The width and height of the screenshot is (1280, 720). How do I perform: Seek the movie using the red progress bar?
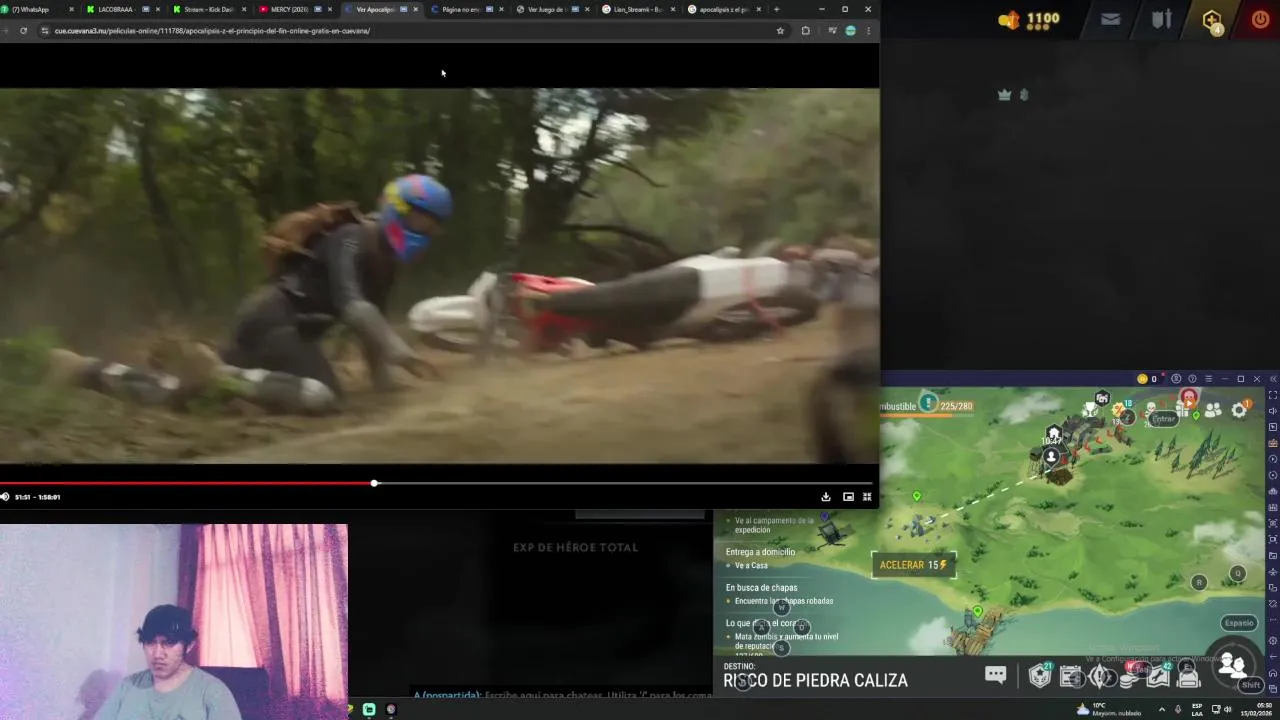click(x=436, y=483)
